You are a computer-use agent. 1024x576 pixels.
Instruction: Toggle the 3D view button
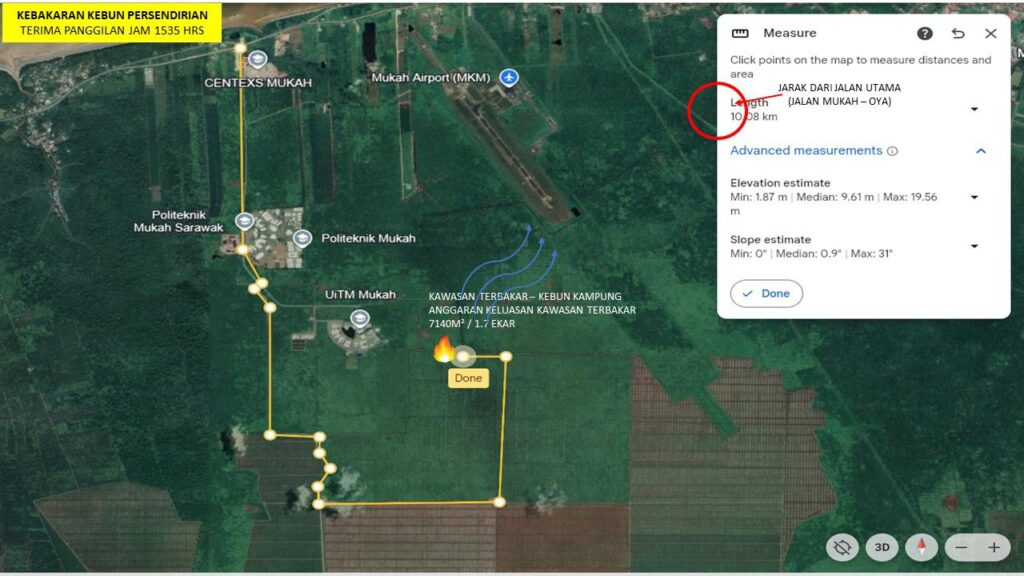(x=882, y=547)
